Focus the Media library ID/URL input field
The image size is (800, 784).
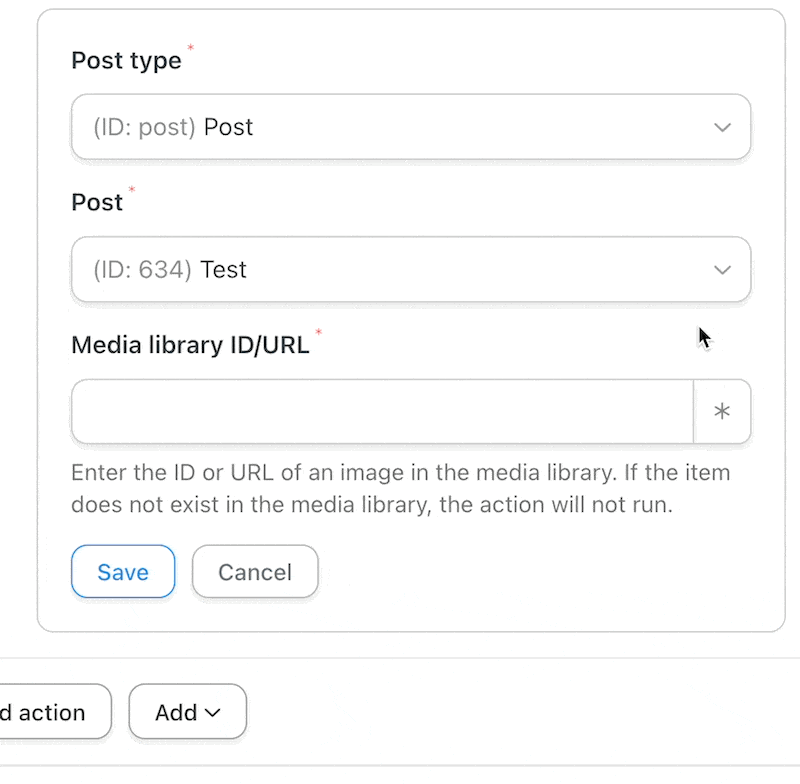click(382, 411)
